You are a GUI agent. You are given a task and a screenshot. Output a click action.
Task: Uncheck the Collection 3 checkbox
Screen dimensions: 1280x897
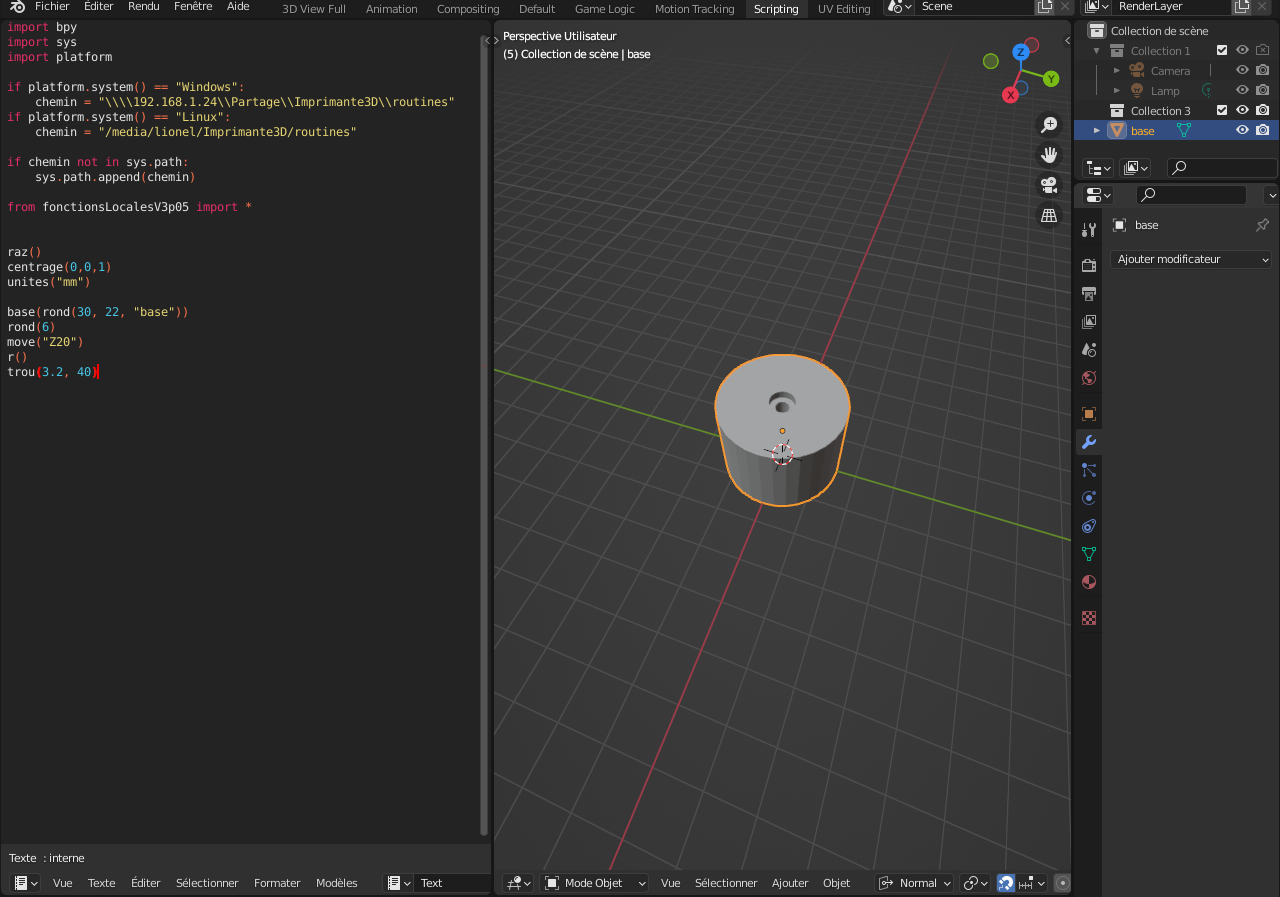coord(1222,110)
